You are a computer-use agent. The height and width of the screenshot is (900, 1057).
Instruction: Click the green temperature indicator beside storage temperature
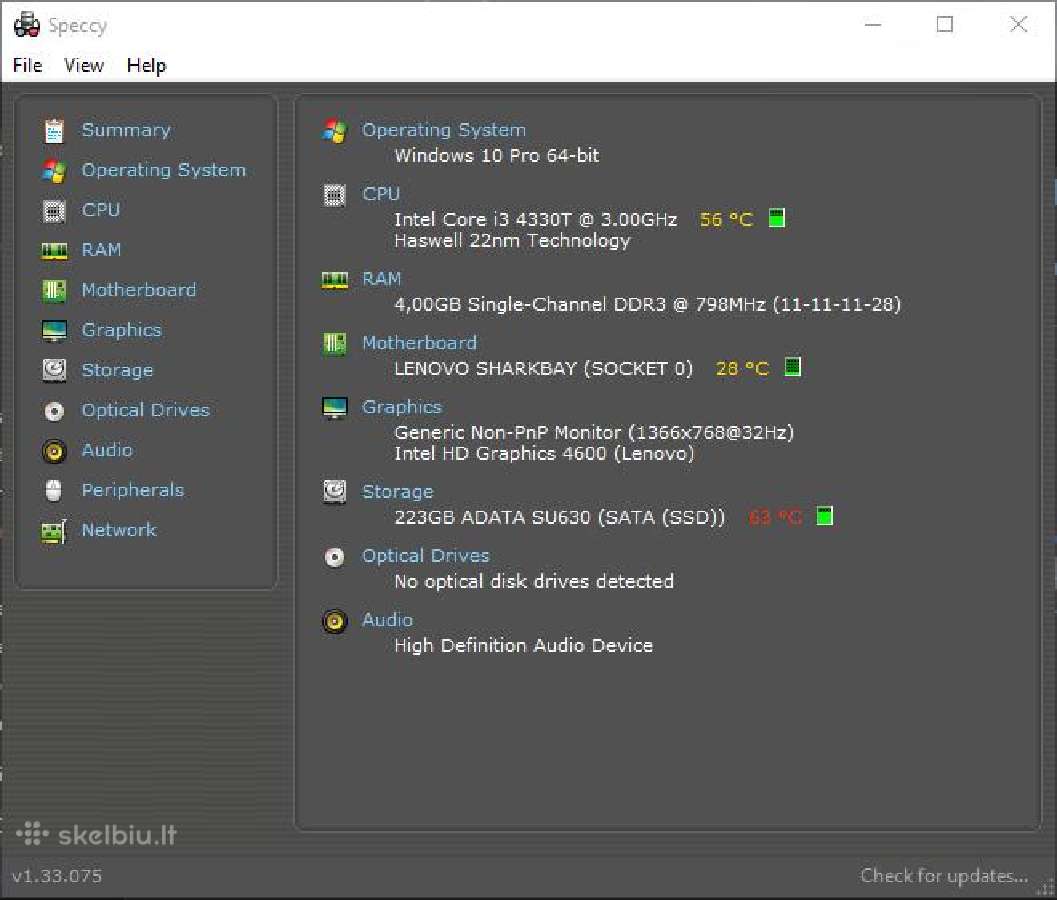coord(824,516)
